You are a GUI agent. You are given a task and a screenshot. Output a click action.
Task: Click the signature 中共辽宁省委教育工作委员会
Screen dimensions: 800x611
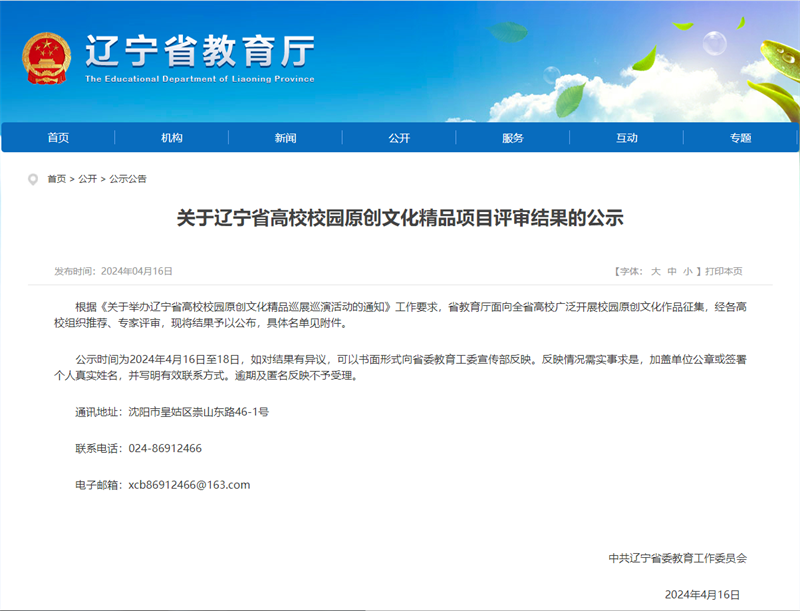pos(678,558)
